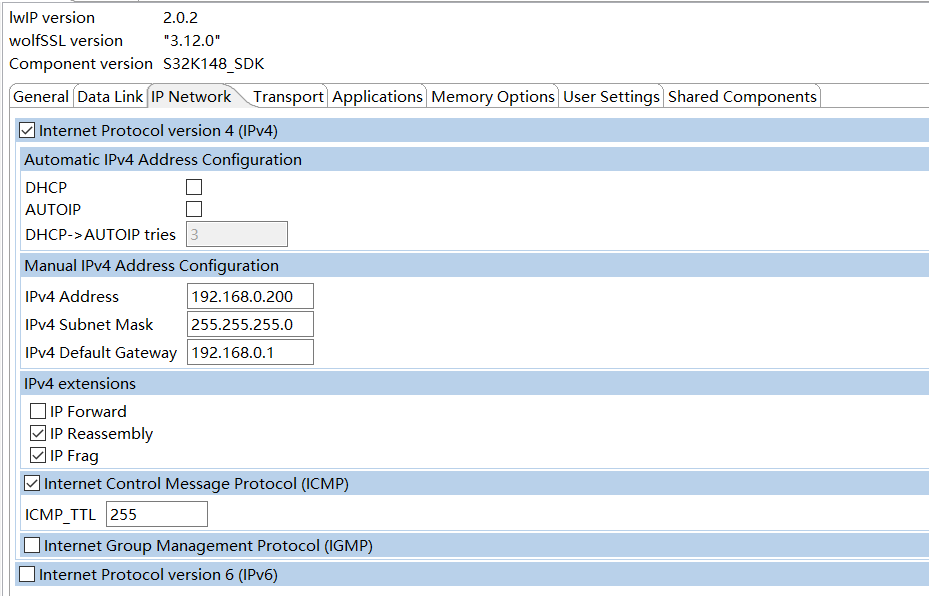Screen dimensions: 929x596
Task: Focus the IPv4 Subnet Mask field
Action: [x=250, y=325]
